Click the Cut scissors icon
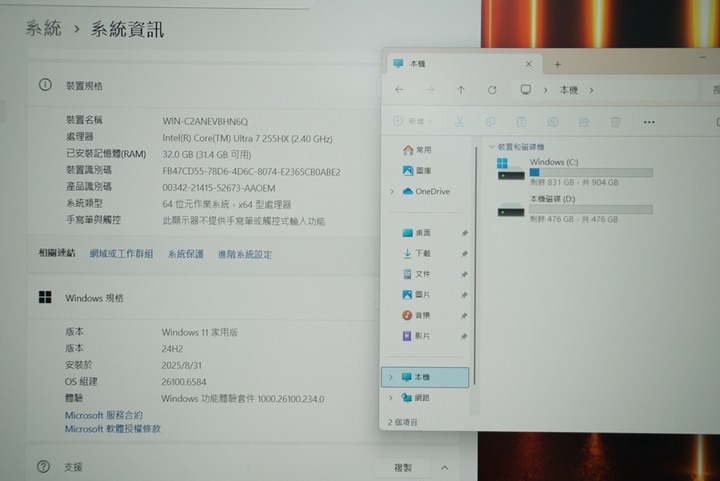This screenshot has width=720, height=481. pos(459,122)
